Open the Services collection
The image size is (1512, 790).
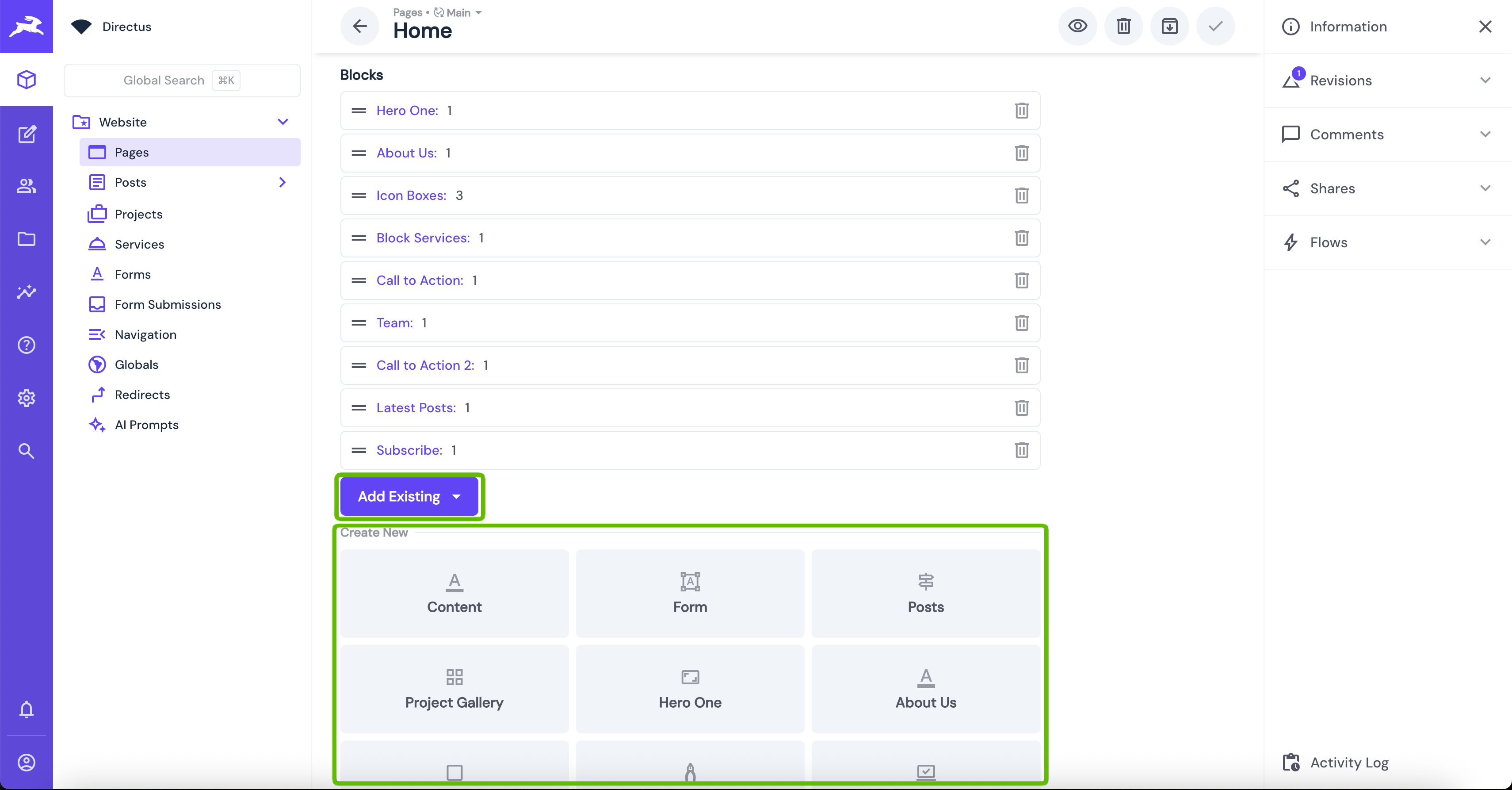click(139, 244)
